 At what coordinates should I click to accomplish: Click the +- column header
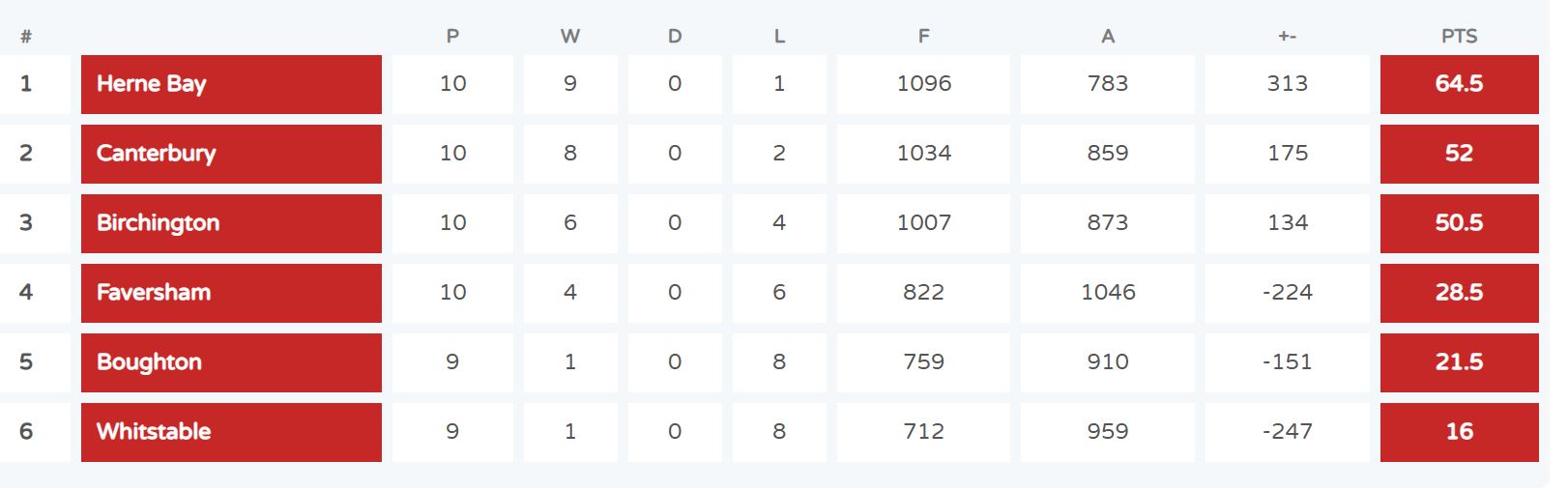[x=1287, y=36]
